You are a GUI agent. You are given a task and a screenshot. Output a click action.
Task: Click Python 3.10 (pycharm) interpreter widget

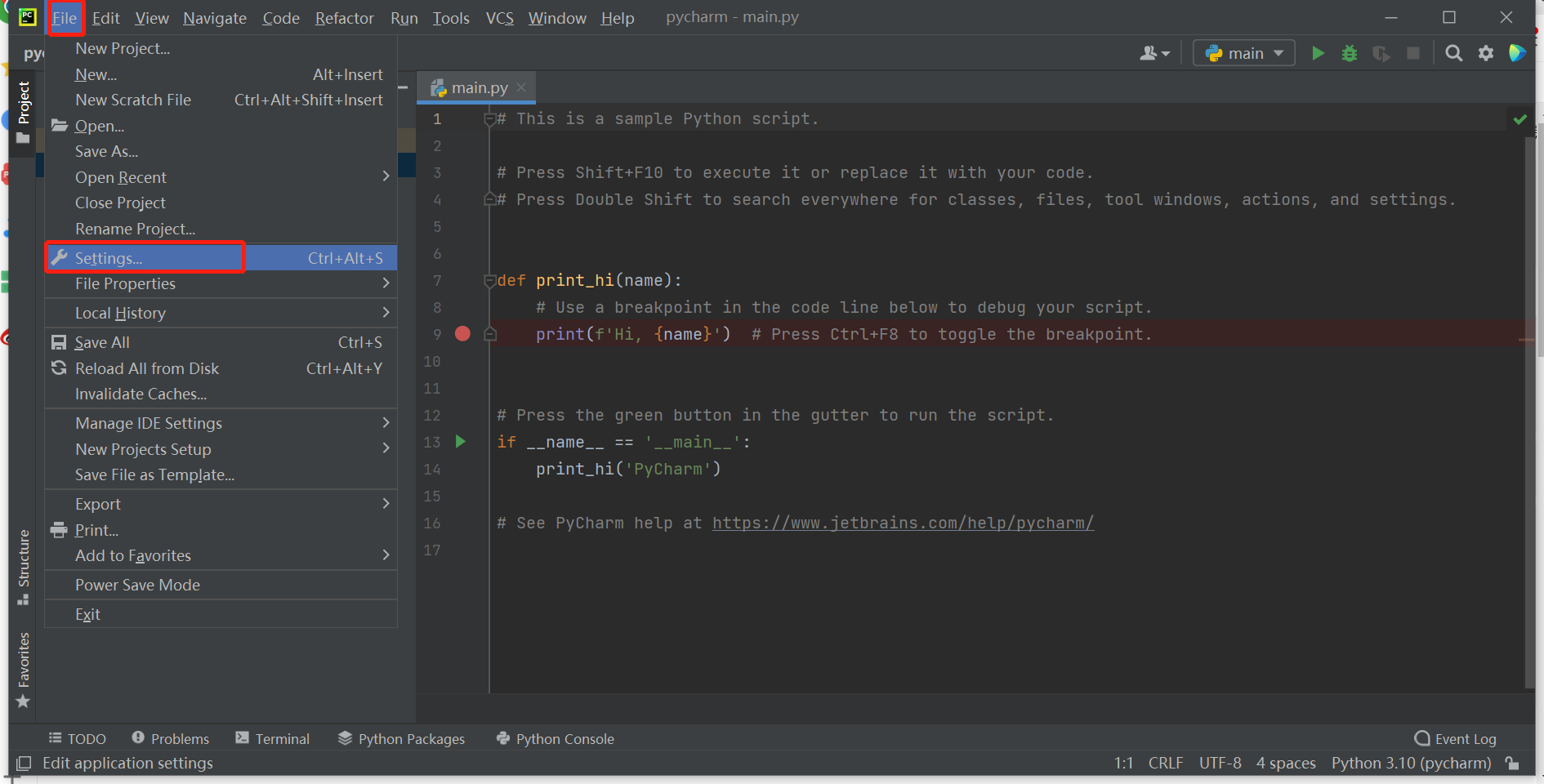(x=1412, y=763)
